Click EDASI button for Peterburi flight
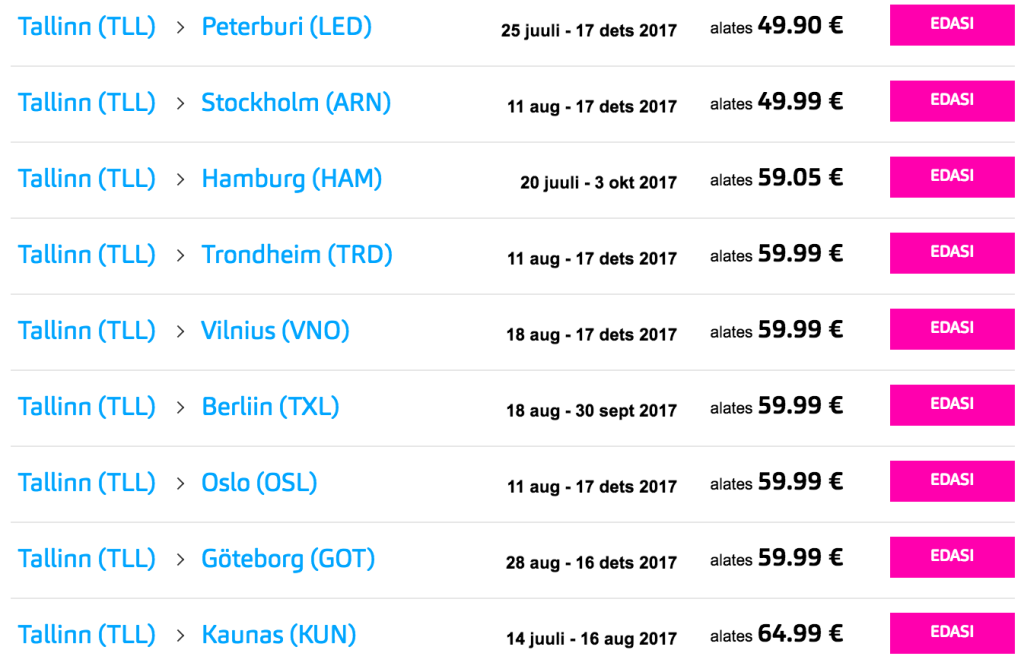 [951, 25]
